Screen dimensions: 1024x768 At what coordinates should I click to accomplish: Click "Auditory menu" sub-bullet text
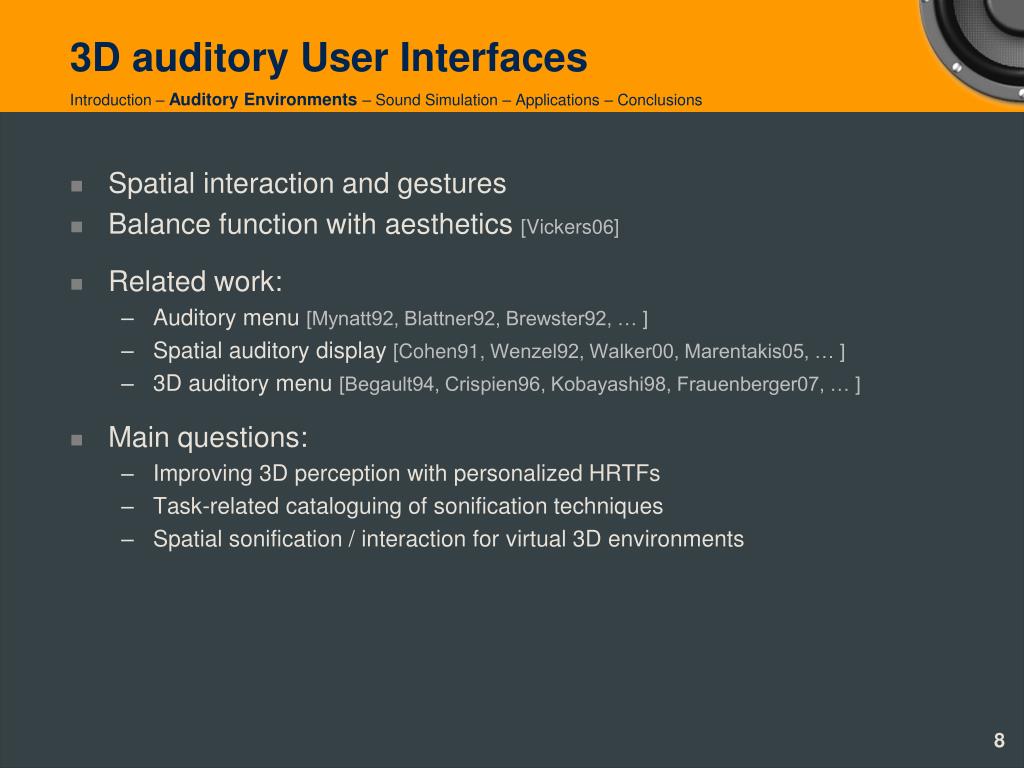[226, 318]
